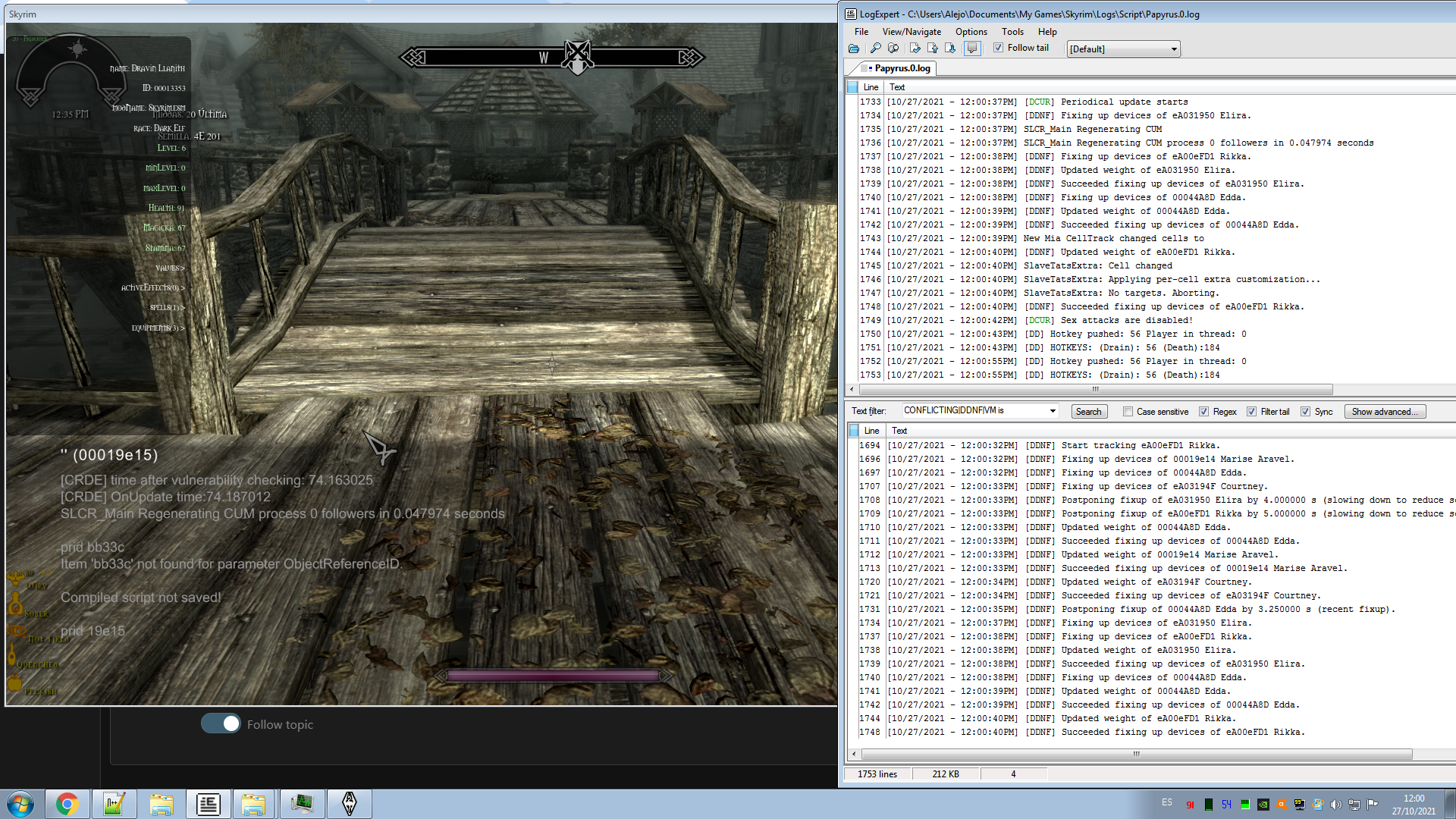Expand ACTIVEEFFECTS(0) in the Skyrim panel
The width and height of the screenshot is (1456, 819).
[x=153, y=287]
